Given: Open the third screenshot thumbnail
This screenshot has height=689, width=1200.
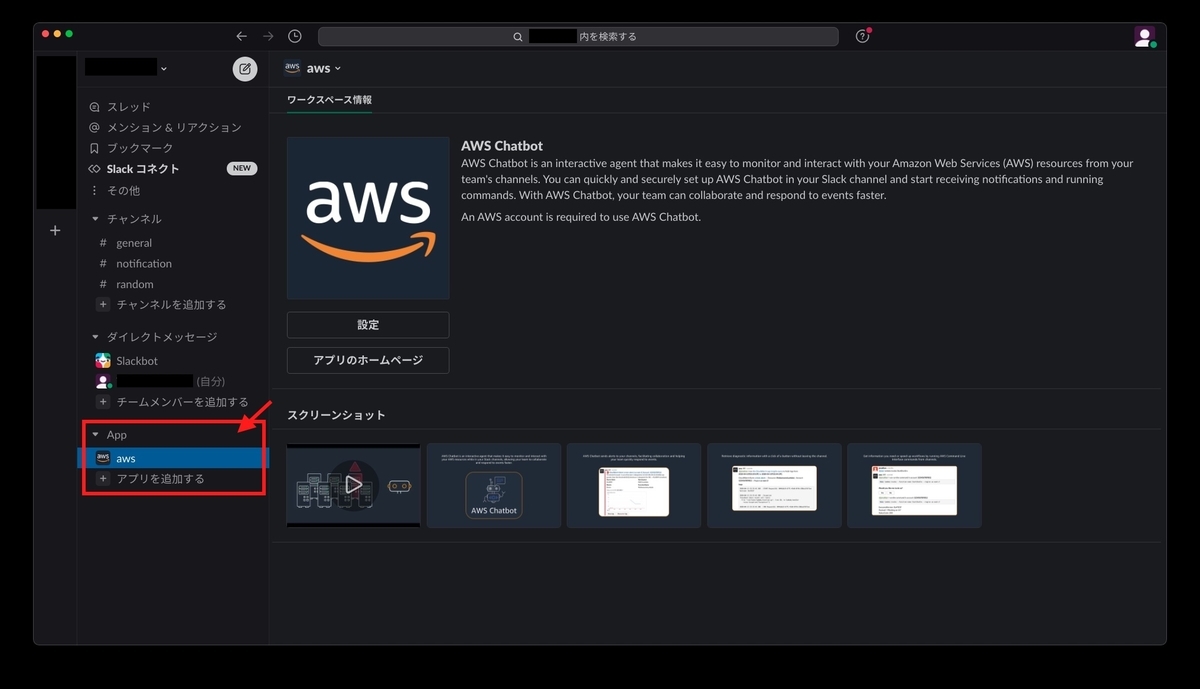Looking at the screenshot, I should [x=634, y=485].
